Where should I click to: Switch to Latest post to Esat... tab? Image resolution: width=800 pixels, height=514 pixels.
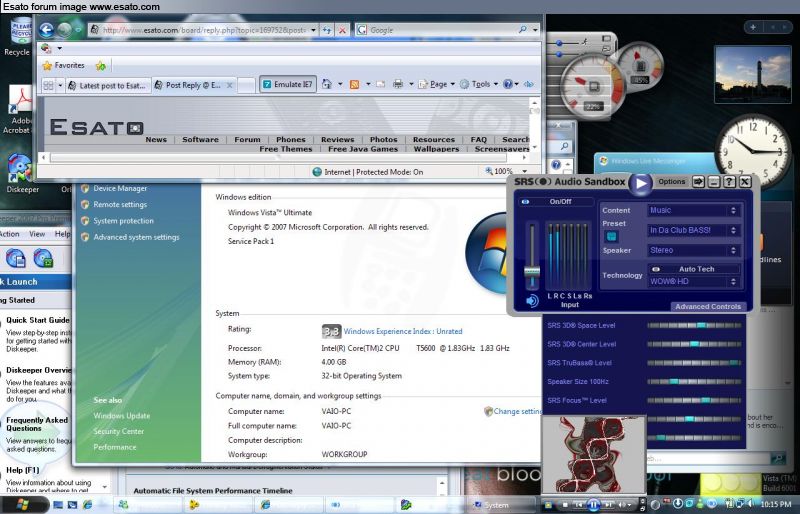coord(108,86)
